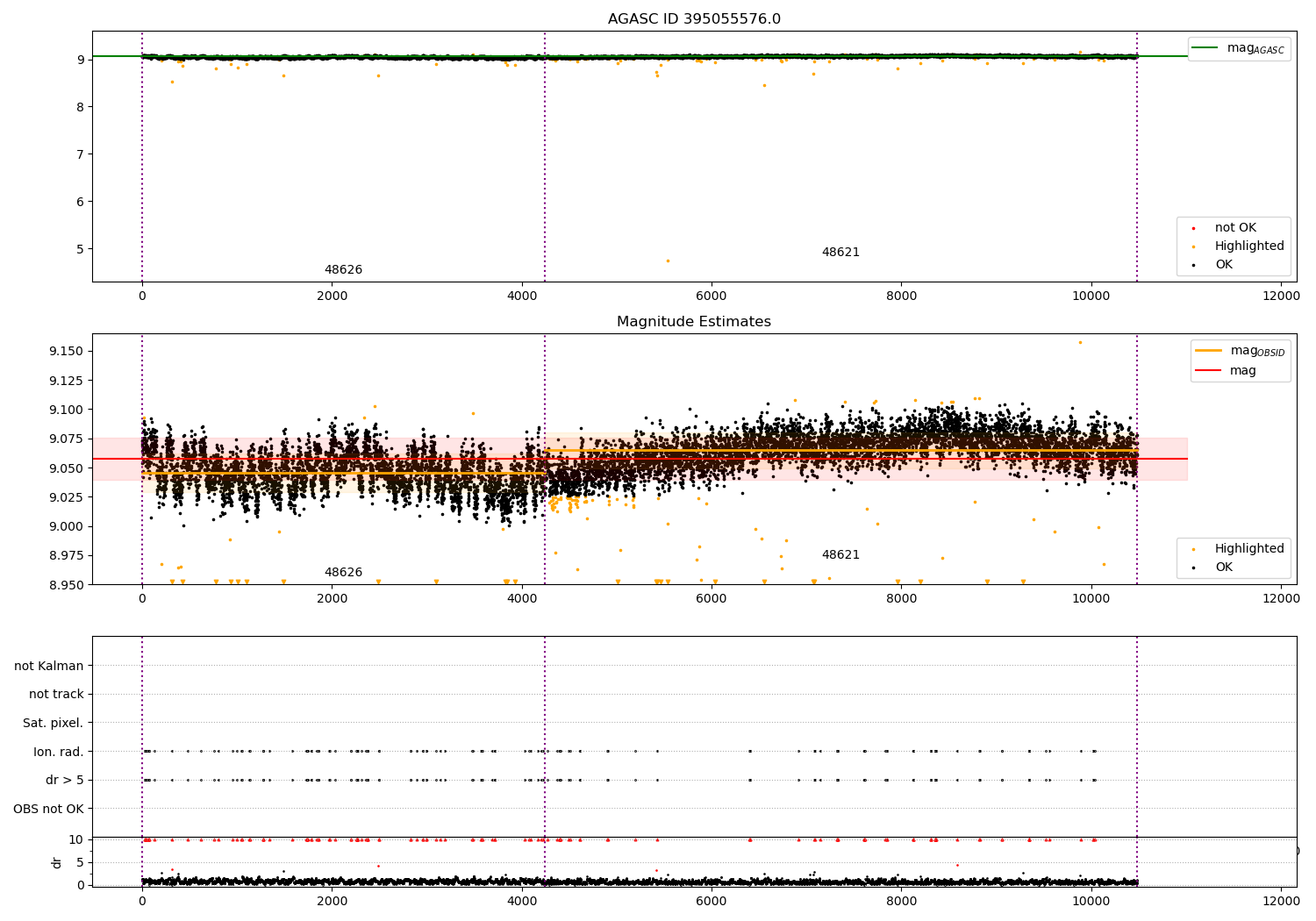1316x921 pixels.
Task: Click the '9.100' y-axis tick label
Action: click(66, 410)
